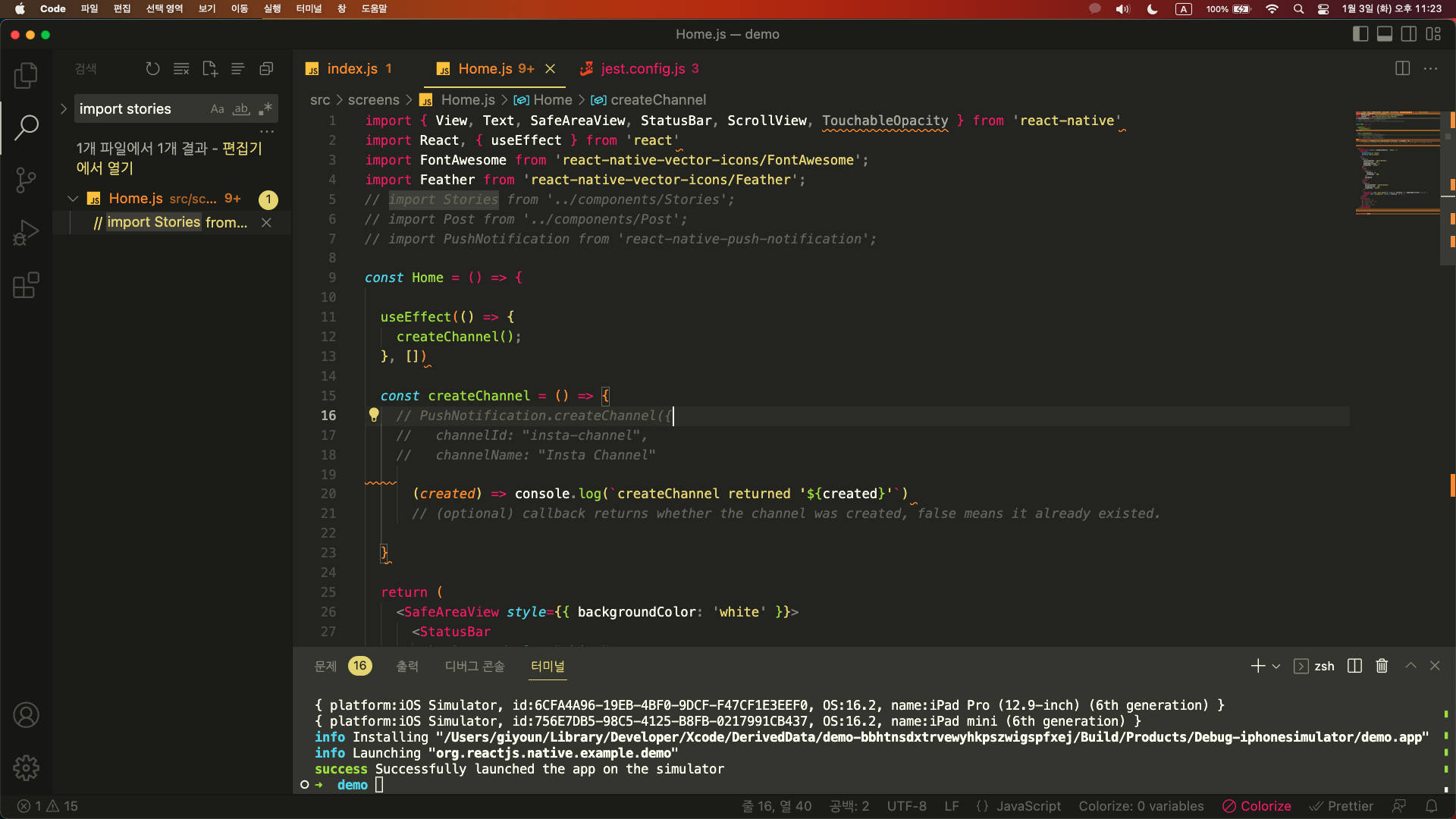Maximize the panel with up chevron
Screen dimensions: 1456x819
(1410, 666)
